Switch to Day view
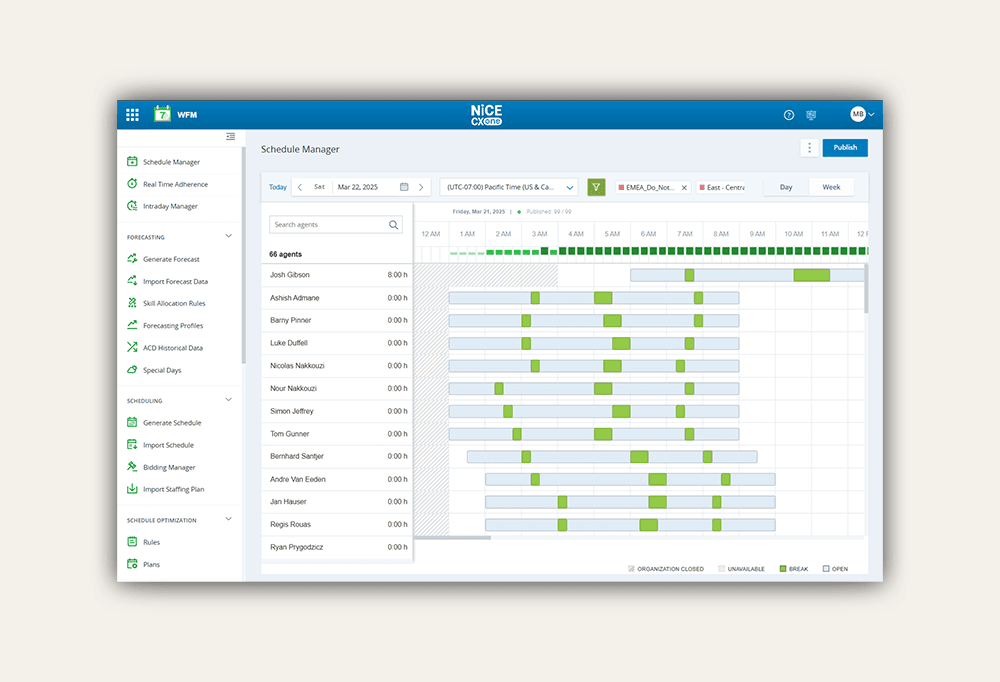The height and width of the screenshot is (682, 1000). click(x=786, y=187)
